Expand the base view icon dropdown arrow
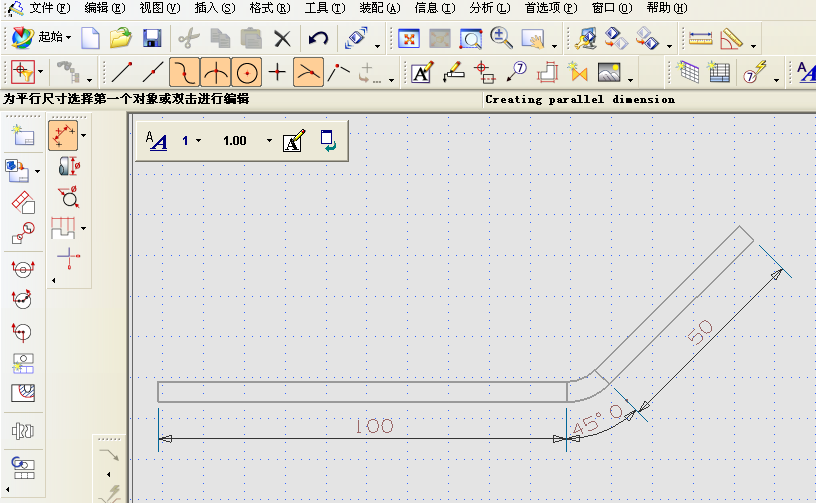 click(x=37, y=171)
